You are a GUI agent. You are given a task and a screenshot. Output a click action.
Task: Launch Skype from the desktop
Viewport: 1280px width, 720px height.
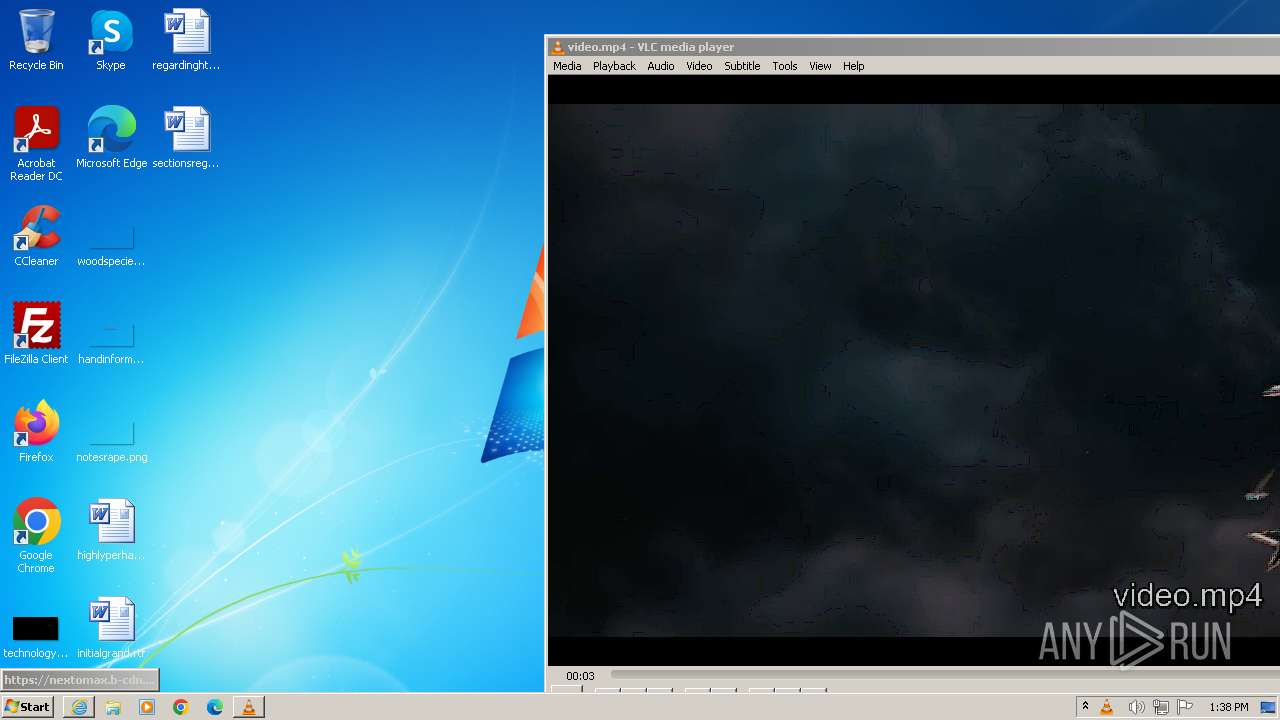tap(111, 40)
